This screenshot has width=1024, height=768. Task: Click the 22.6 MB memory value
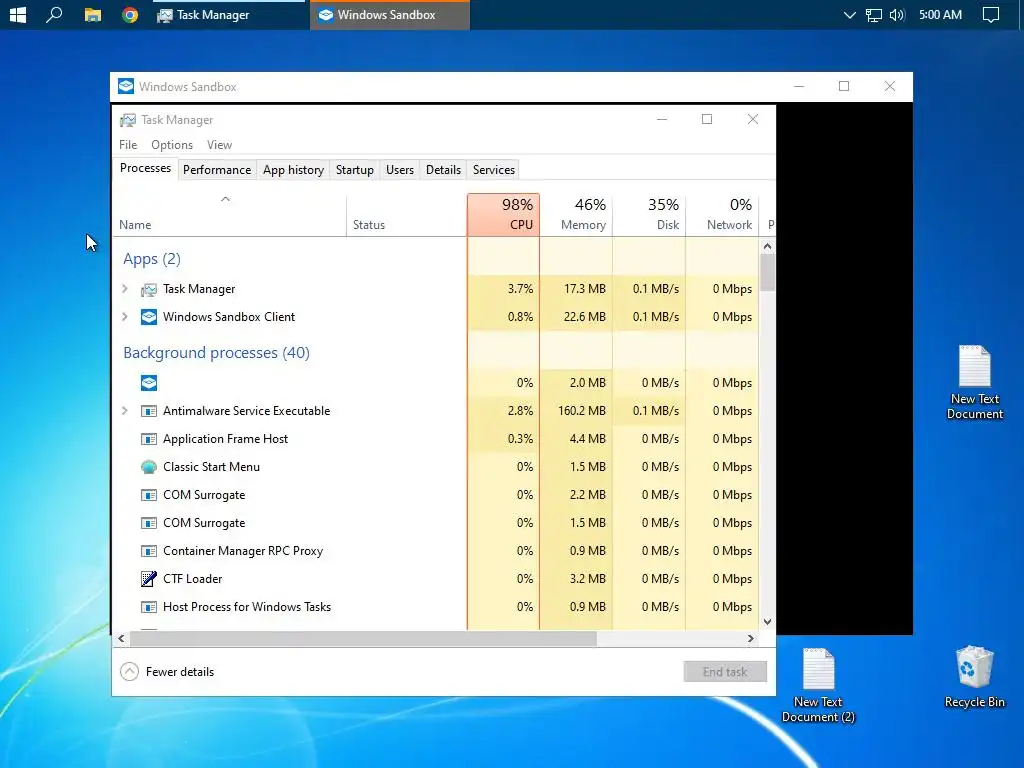click(x=585, y=317)
